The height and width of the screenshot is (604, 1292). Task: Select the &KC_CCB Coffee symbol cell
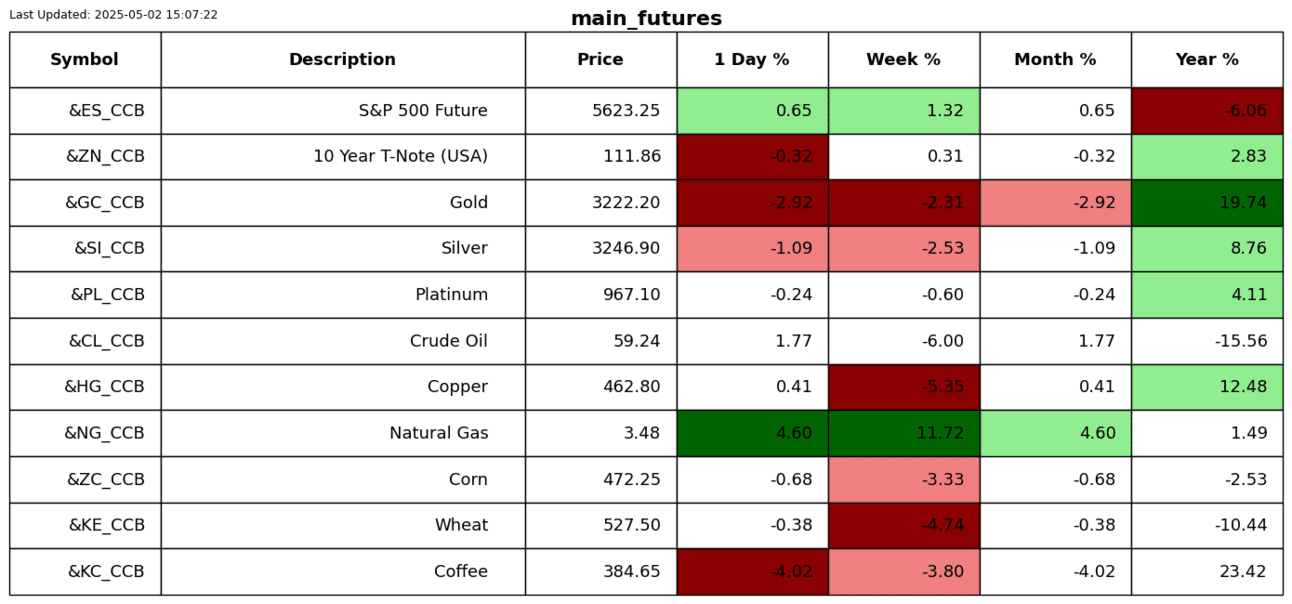coord(106,572)
